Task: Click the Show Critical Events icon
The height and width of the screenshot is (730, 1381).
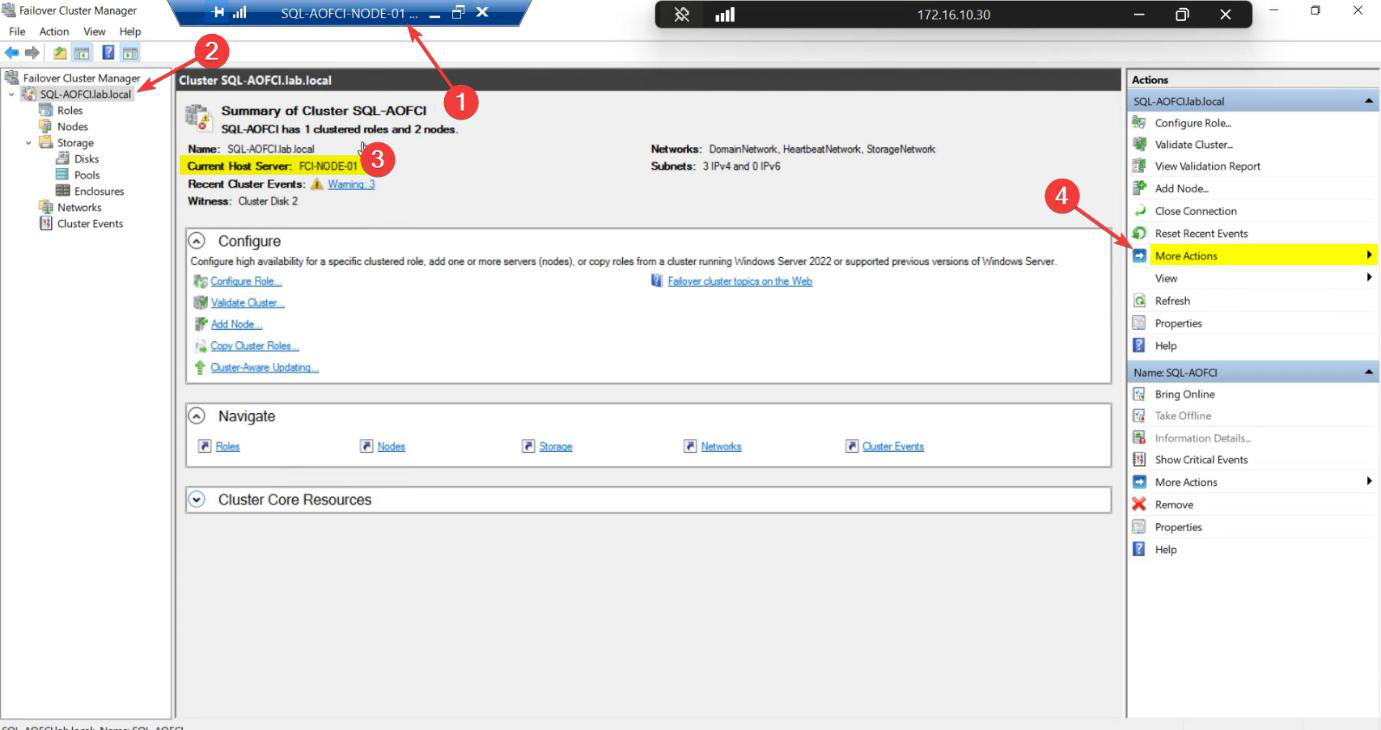Action: (x=1138, y=459)
